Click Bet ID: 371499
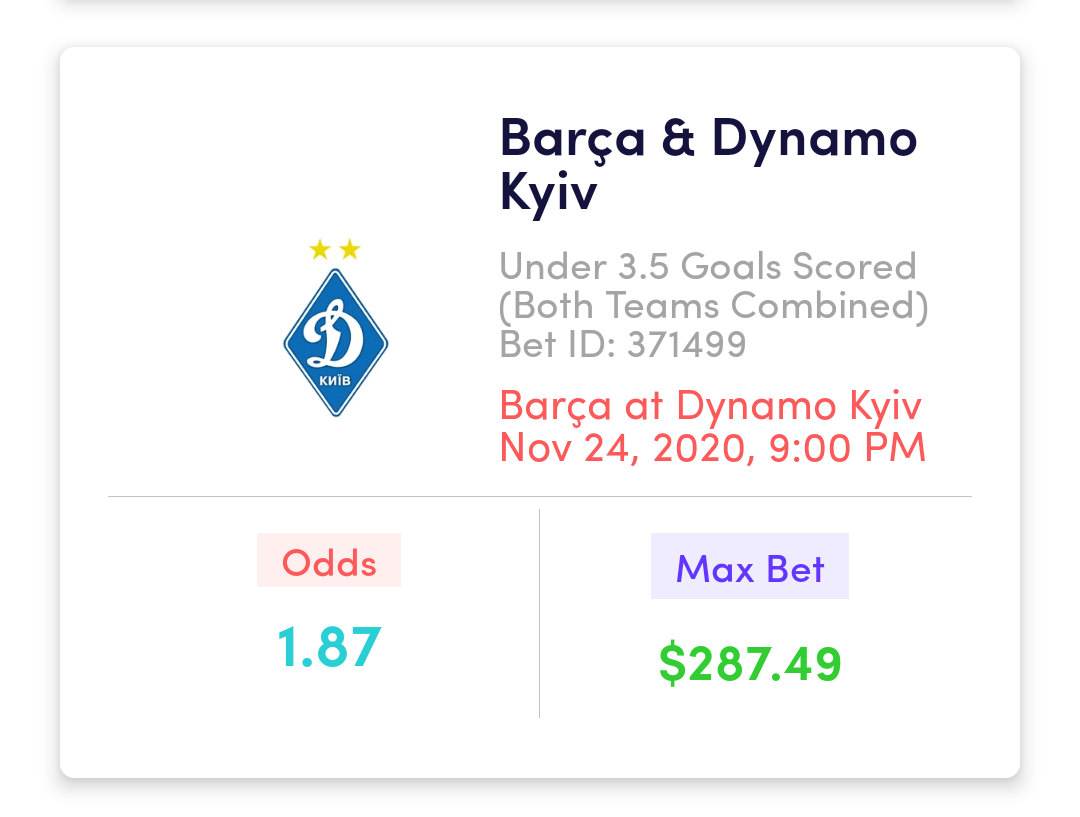Image resolution: width=1080 pixels, height=817 pixels. pyautogui.click(x=622, y=344)
